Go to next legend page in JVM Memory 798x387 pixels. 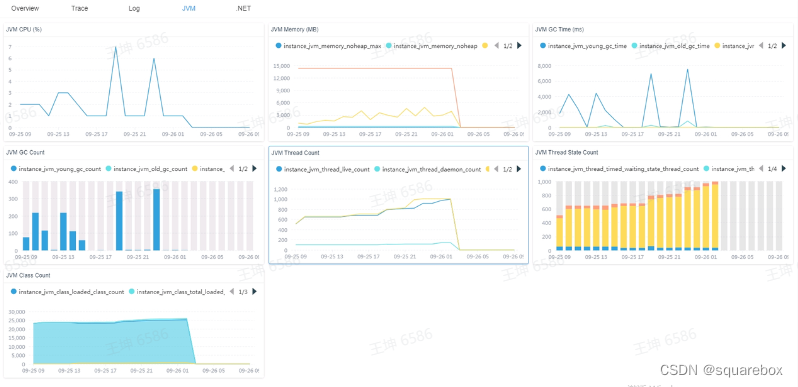tap(519, 46)
